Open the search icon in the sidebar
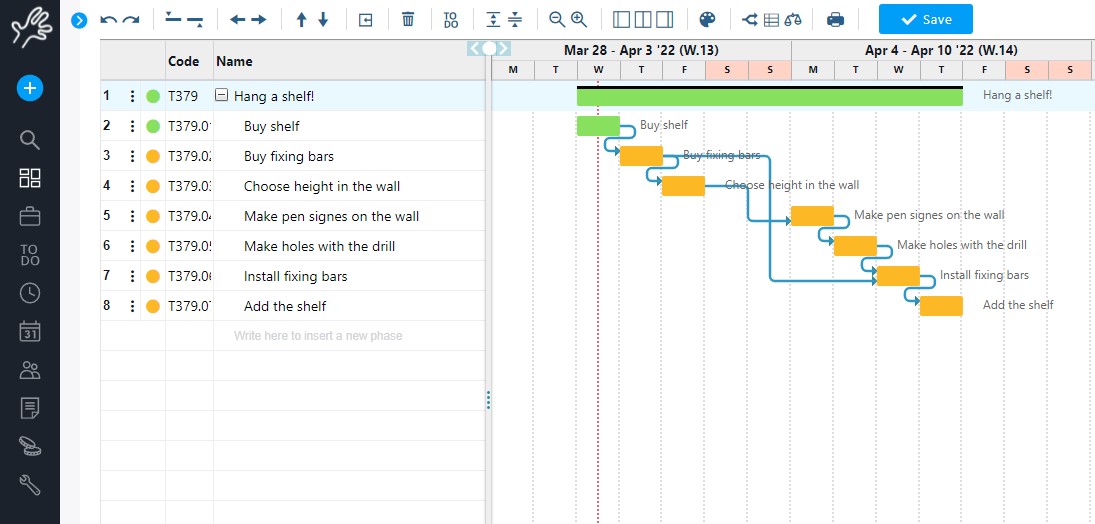This screenshot has width=1095, height=524. (30, 139)
